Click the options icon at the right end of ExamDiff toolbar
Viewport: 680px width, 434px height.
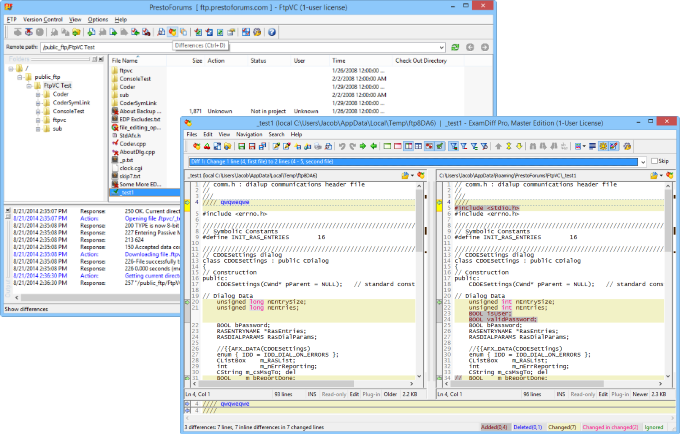coord(627,147)
